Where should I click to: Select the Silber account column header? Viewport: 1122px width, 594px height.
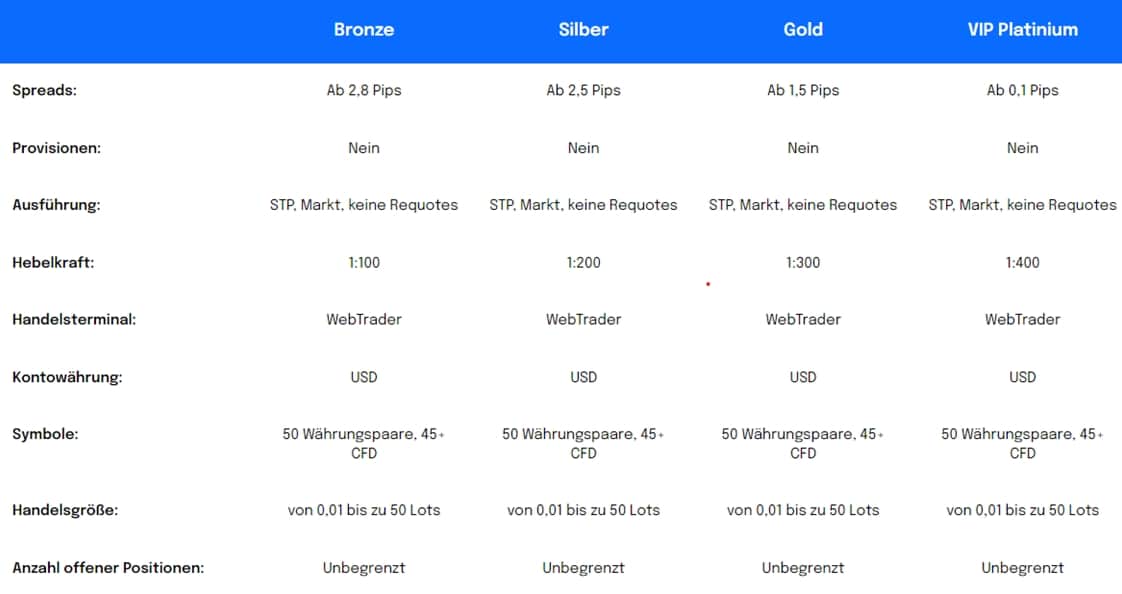(x=583, y=30)
